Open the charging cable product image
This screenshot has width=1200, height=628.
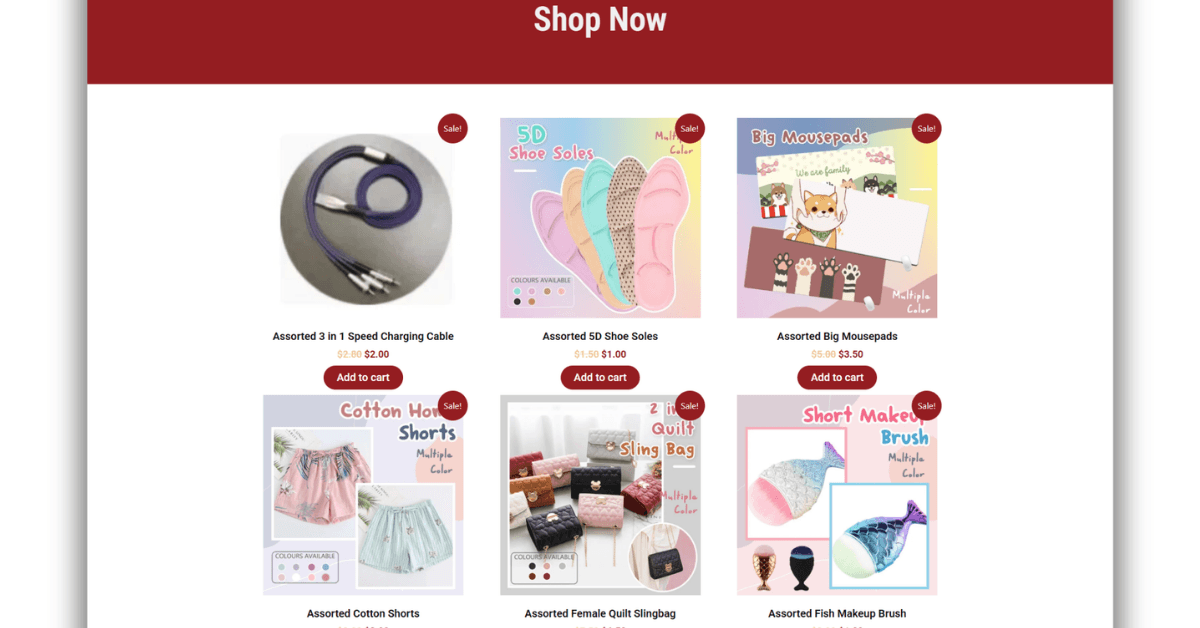pyautogui.click(x=363, y=218)
